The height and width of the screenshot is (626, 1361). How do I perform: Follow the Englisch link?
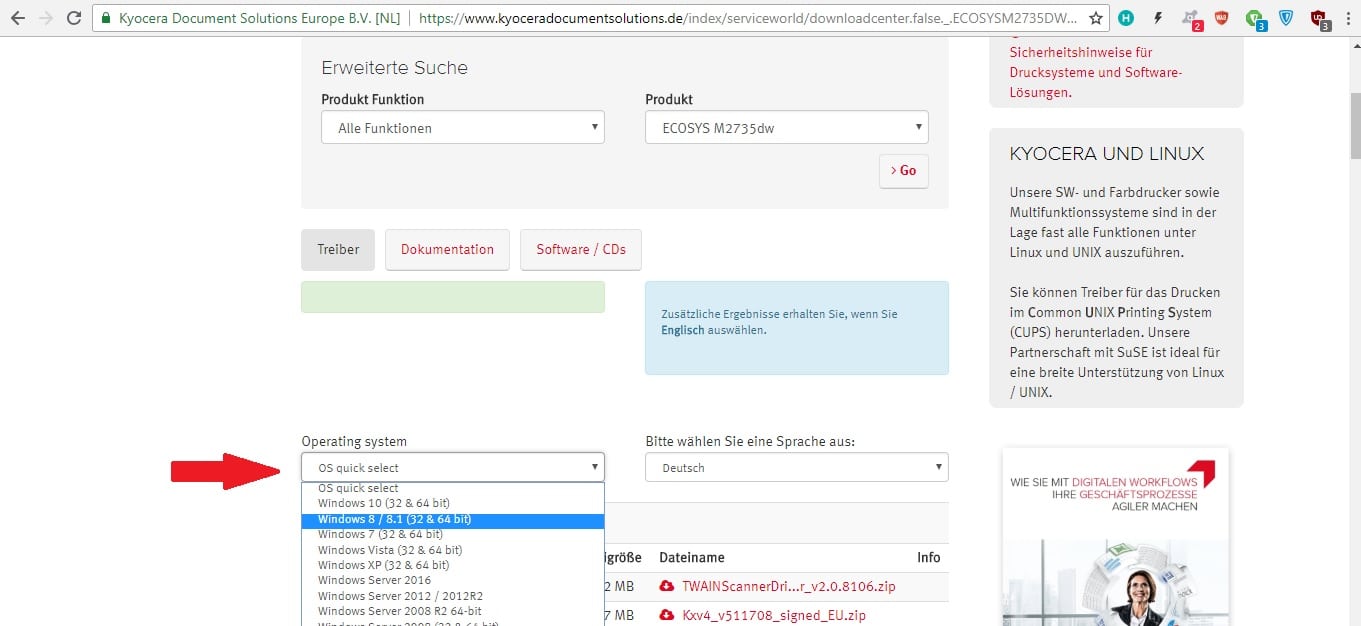pos(683,329)
